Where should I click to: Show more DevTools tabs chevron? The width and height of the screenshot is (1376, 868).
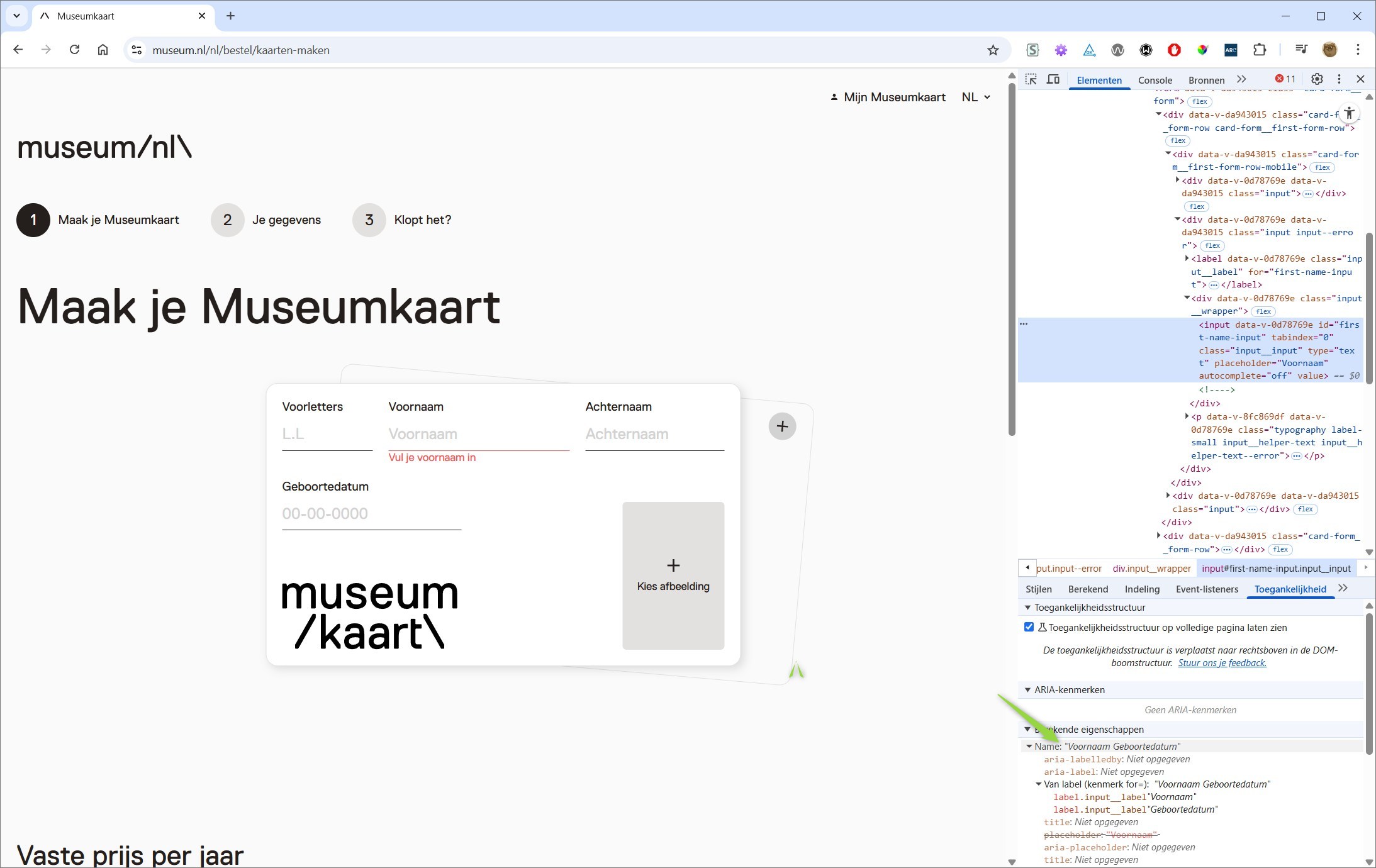[1241, 79]
